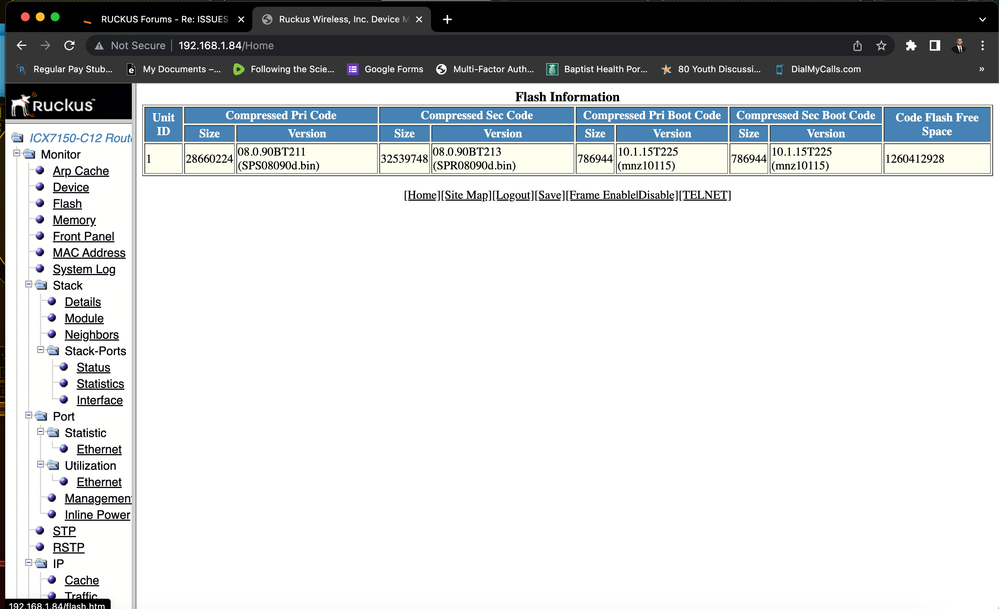Image resolution: width=999 pixels, height=609 pixels.
Task: Open the Google Forms bookmark
Action: (384, 69)
